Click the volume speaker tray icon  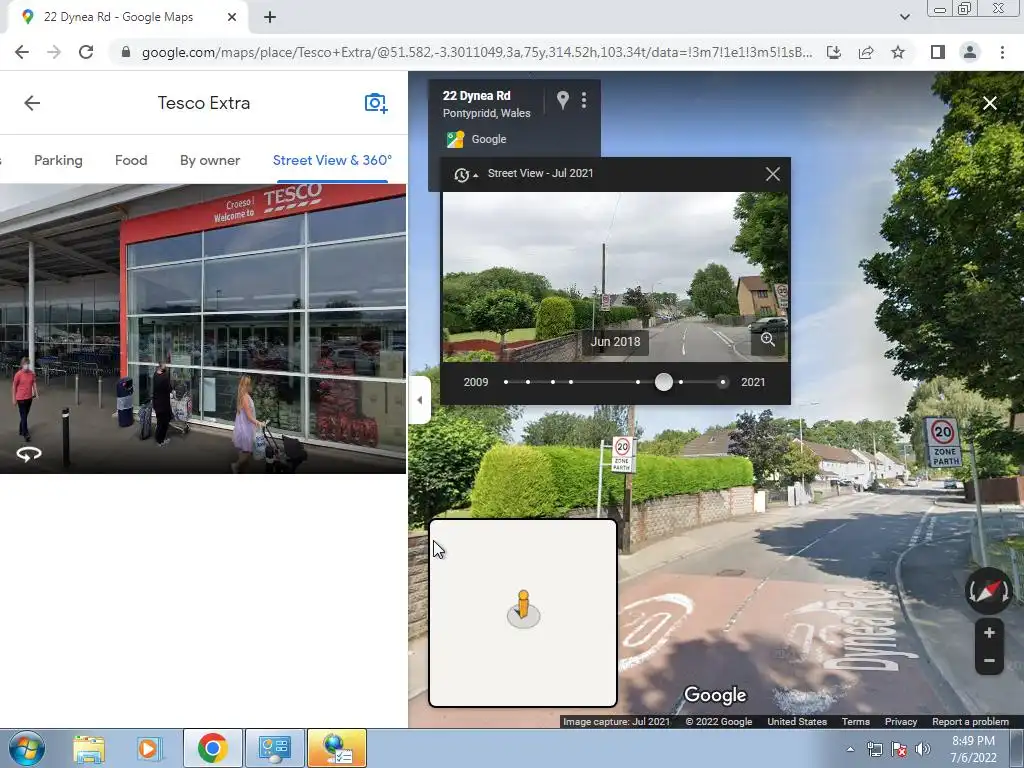tap(922, 750)
